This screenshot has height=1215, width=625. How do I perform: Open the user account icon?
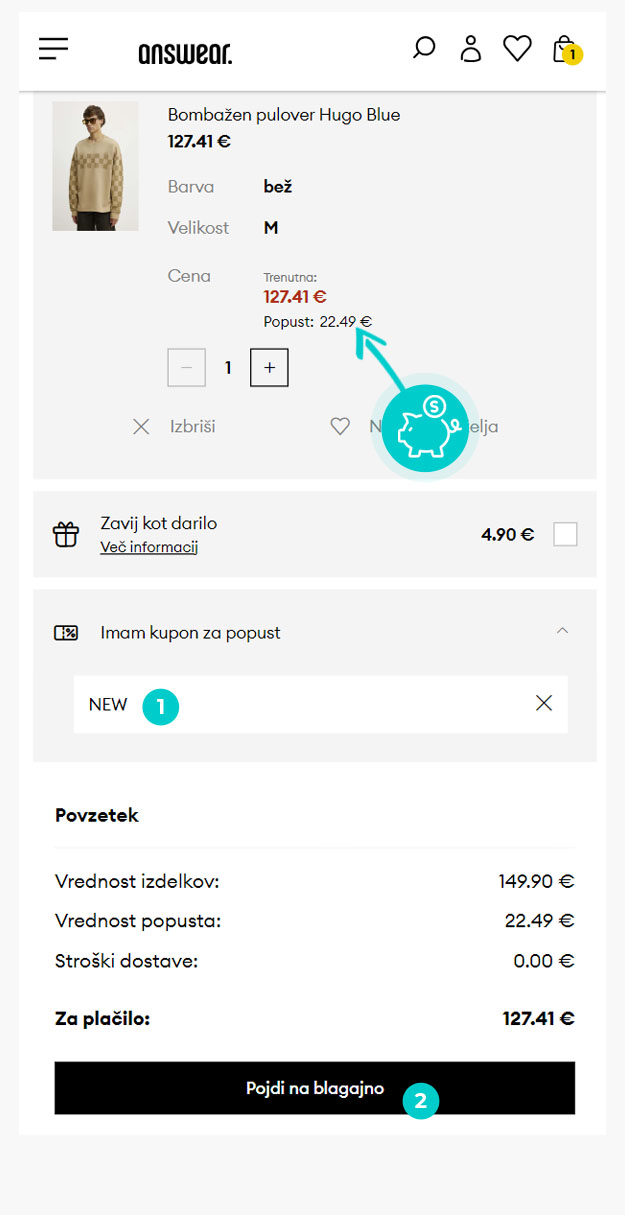[470, 49]
